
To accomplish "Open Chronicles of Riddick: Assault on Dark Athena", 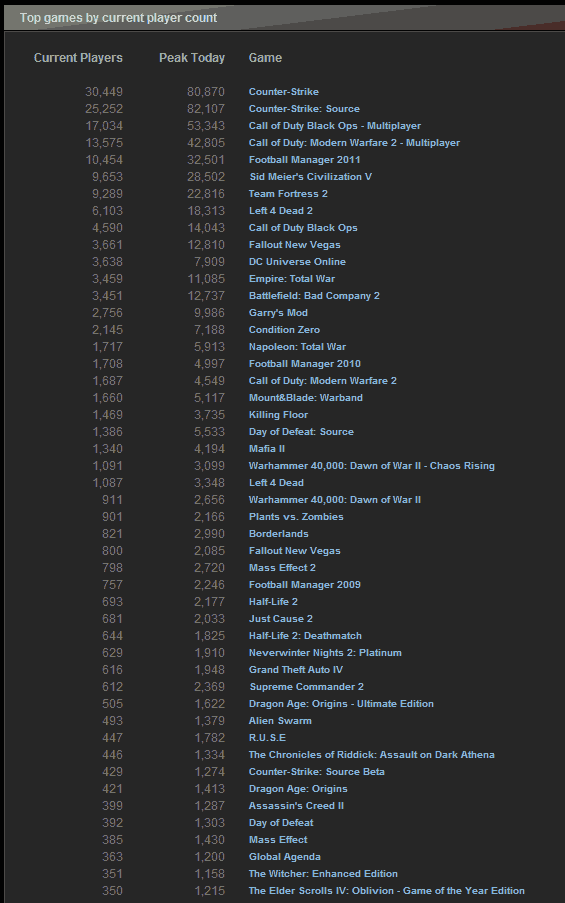I will click(x=371, y=754).
